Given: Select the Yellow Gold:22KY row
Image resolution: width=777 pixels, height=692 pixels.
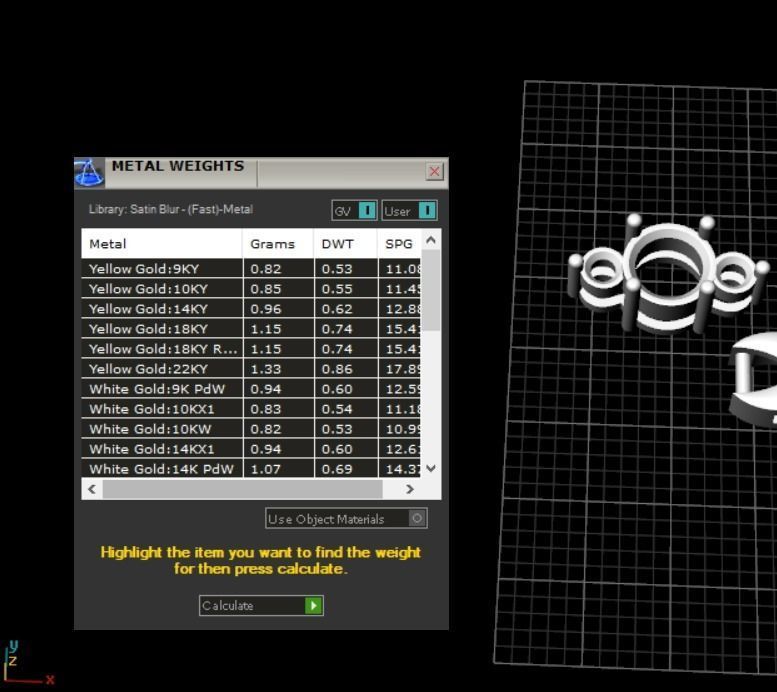Looking at the screenshot, I should point(251,369).
